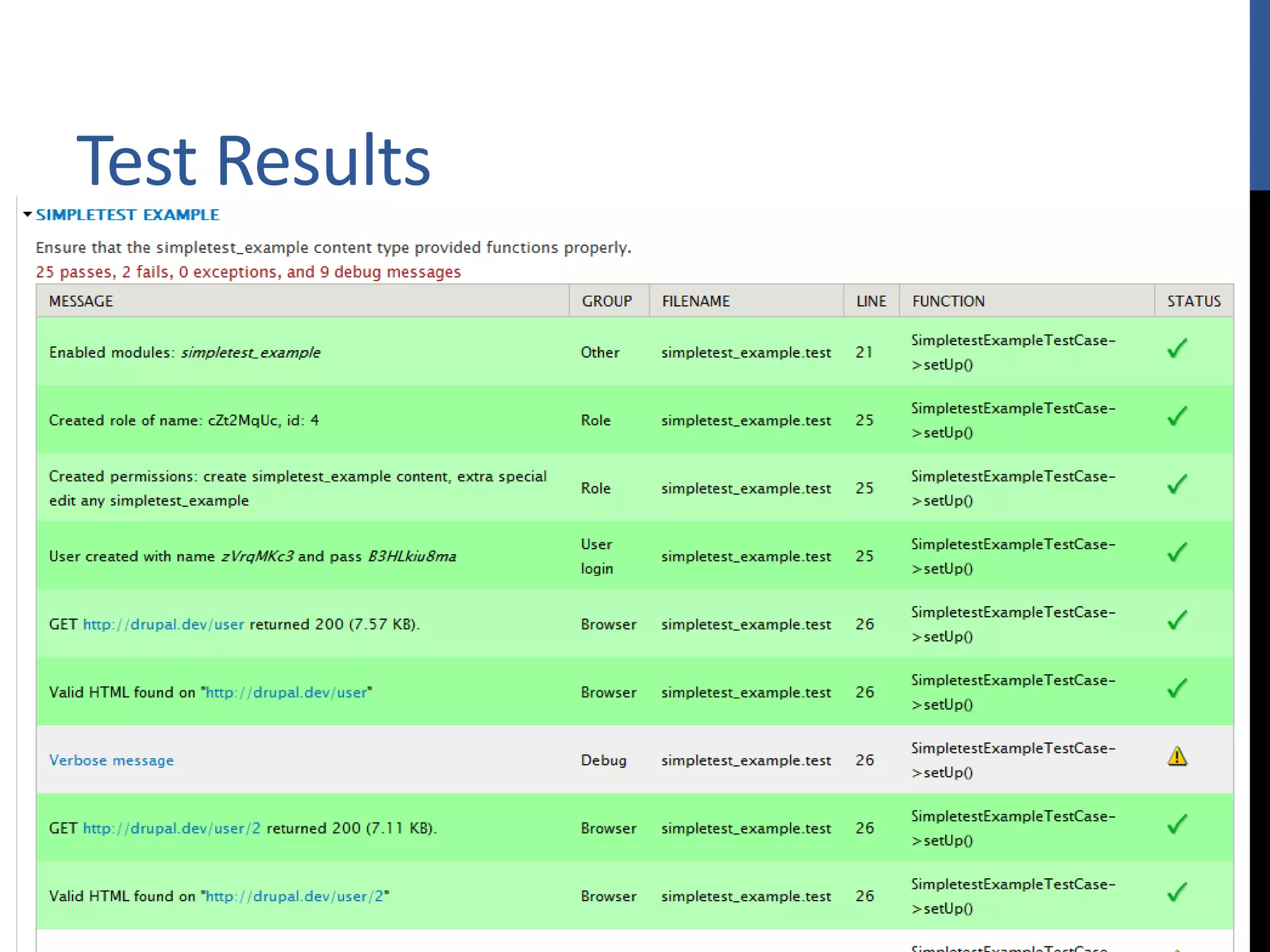Click the checkmark in Created permissions row
The height and width of the screenshot is (952, 1270).
click(1176, 485)
